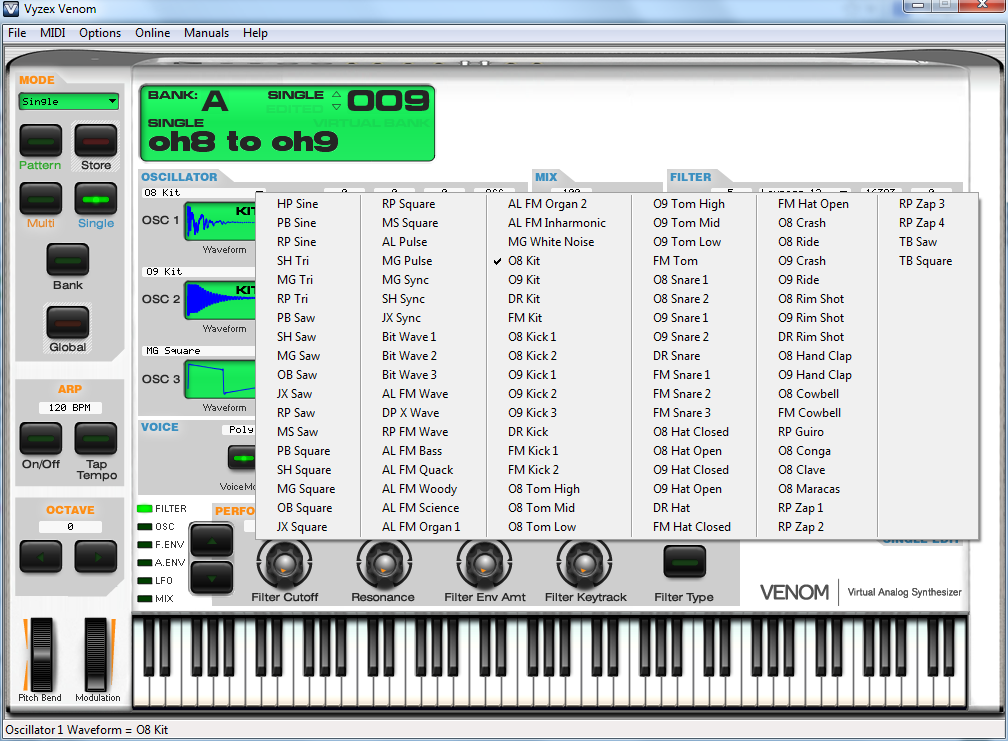Click the Filter Env Amt knob
1008x741 pixels.
point(484,564)
